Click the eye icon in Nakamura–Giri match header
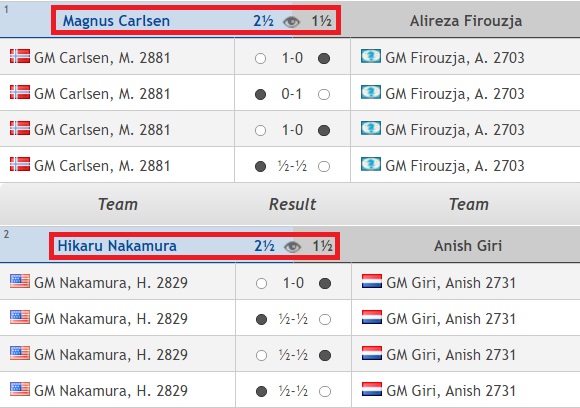This screenshot has height=408, width=580. click(x=292, y=247)
